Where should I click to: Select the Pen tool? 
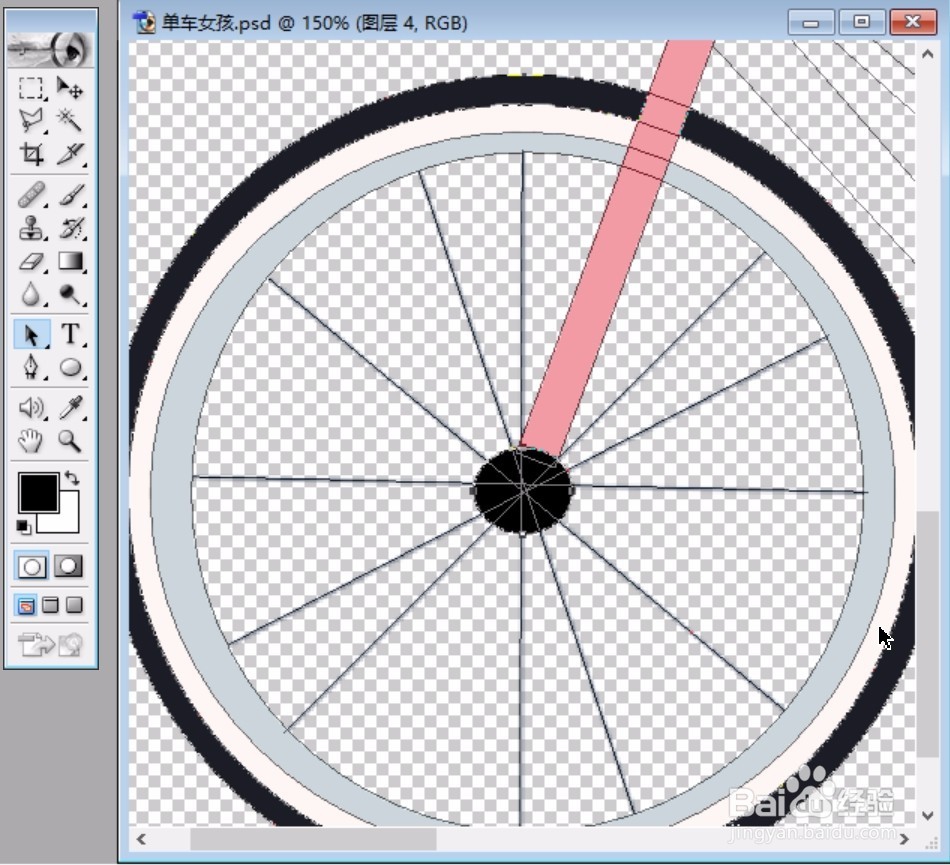click(x=31, y=367)
